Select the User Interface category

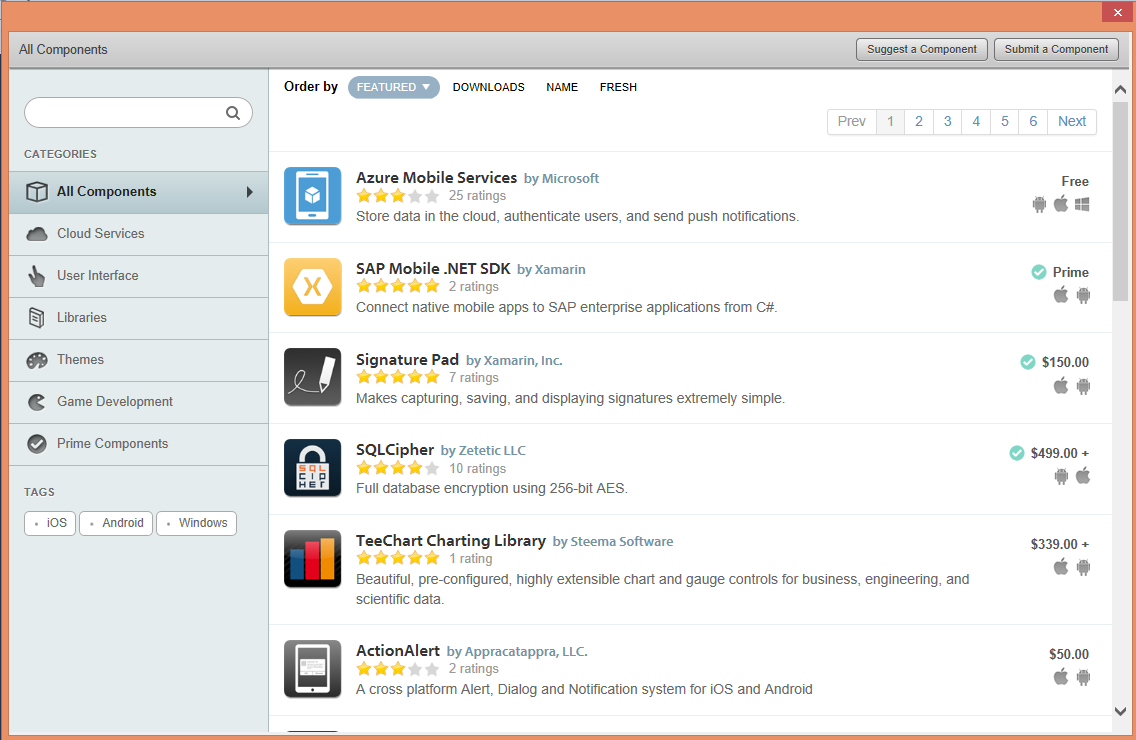pyautogui.click(x=139, y=276)
